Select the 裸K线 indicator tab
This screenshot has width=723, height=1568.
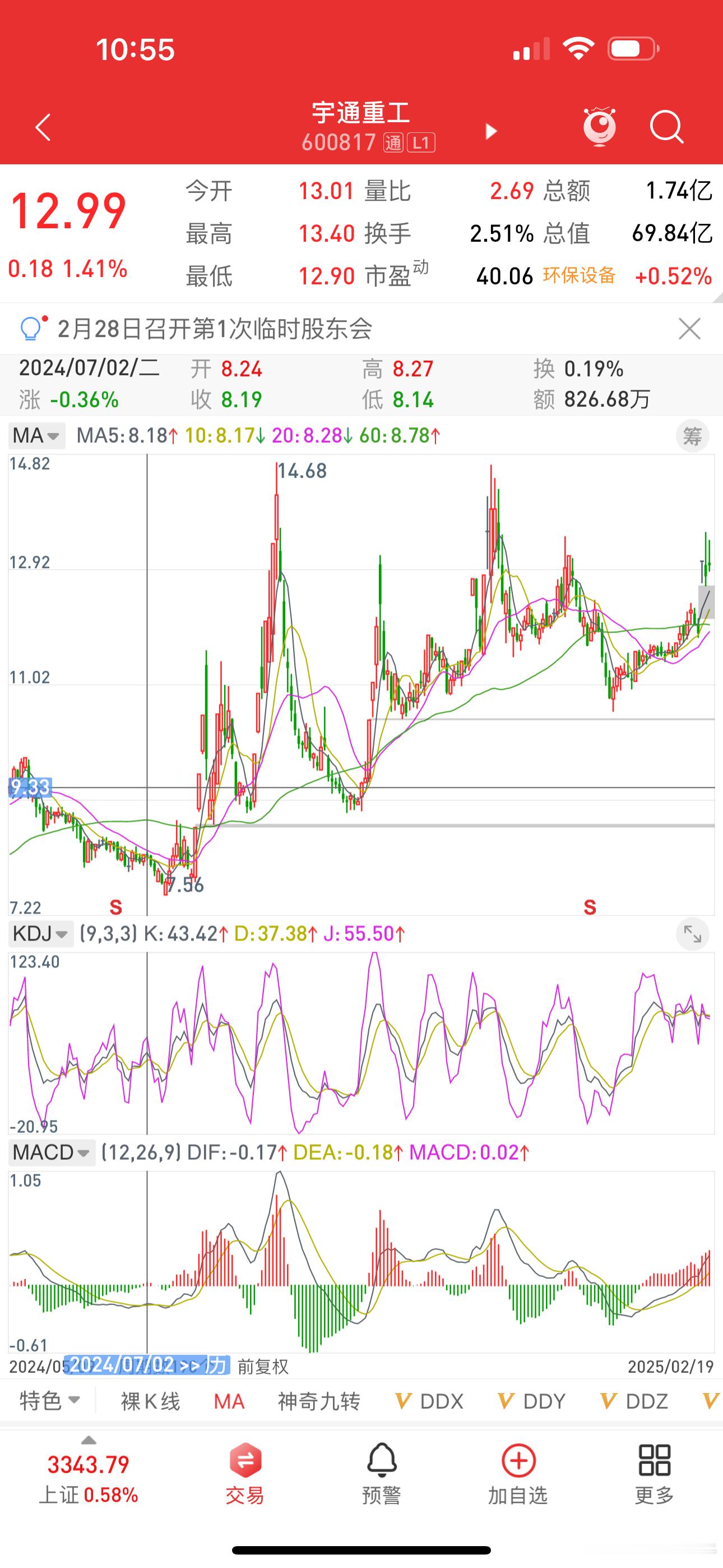[x=150, y=1401]
